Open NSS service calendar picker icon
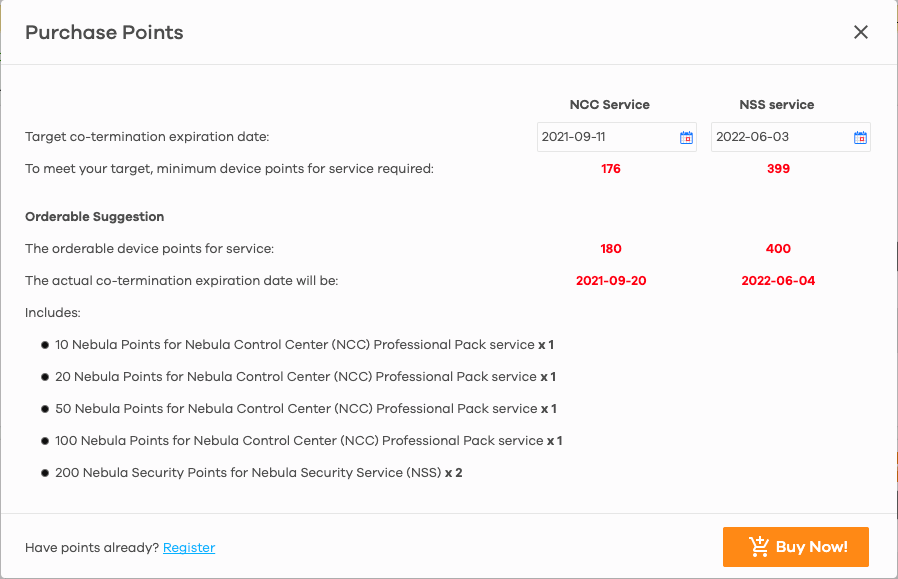The image size is (898, 579). click(x=860, y=137)
